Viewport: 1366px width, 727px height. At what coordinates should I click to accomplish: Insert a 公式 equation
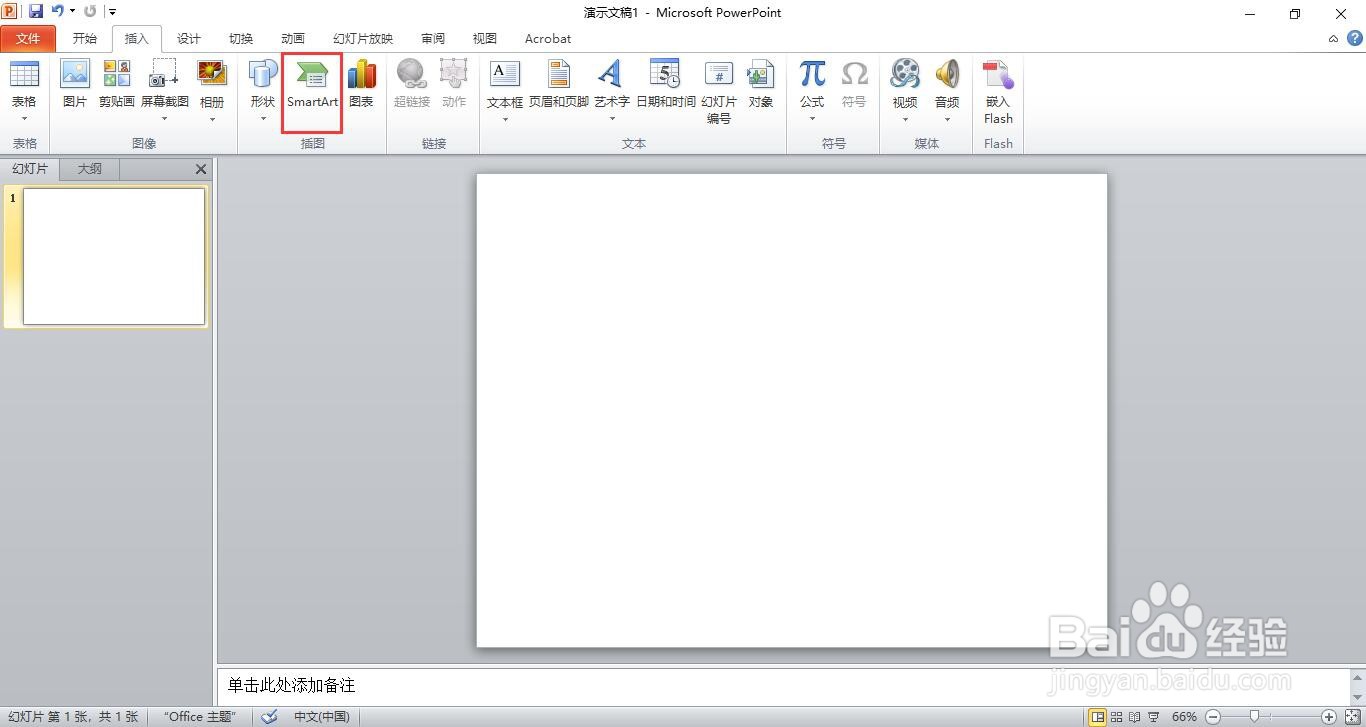(x=812, y=74)
